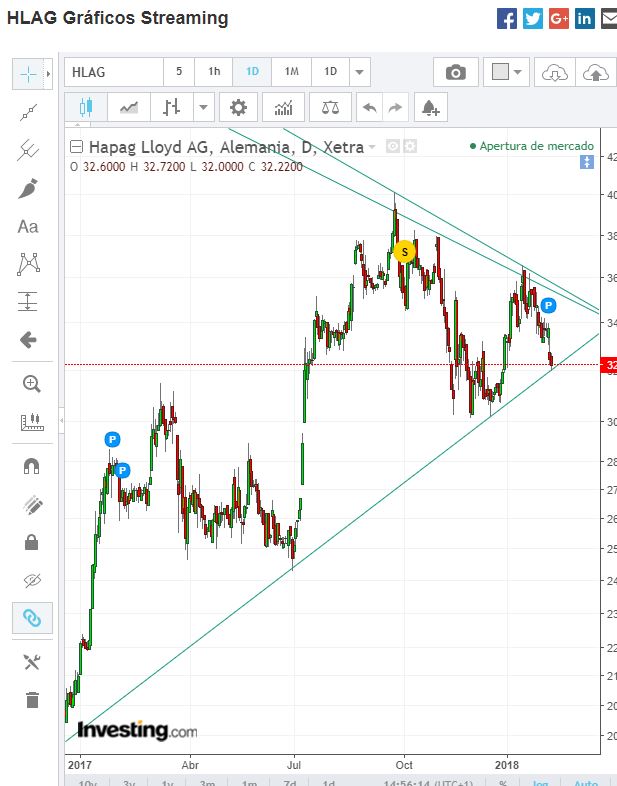Click the yellow S split marker

(404, 252)
